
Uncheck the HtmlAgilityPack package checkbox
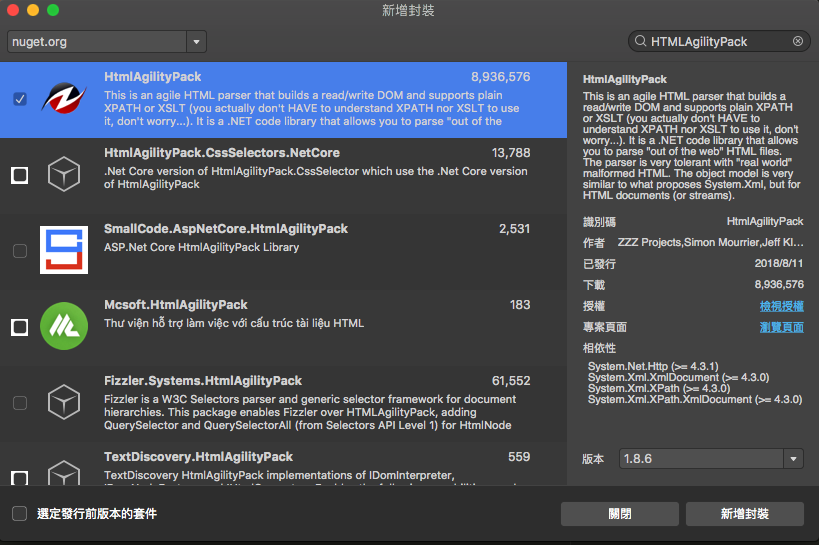20,99
